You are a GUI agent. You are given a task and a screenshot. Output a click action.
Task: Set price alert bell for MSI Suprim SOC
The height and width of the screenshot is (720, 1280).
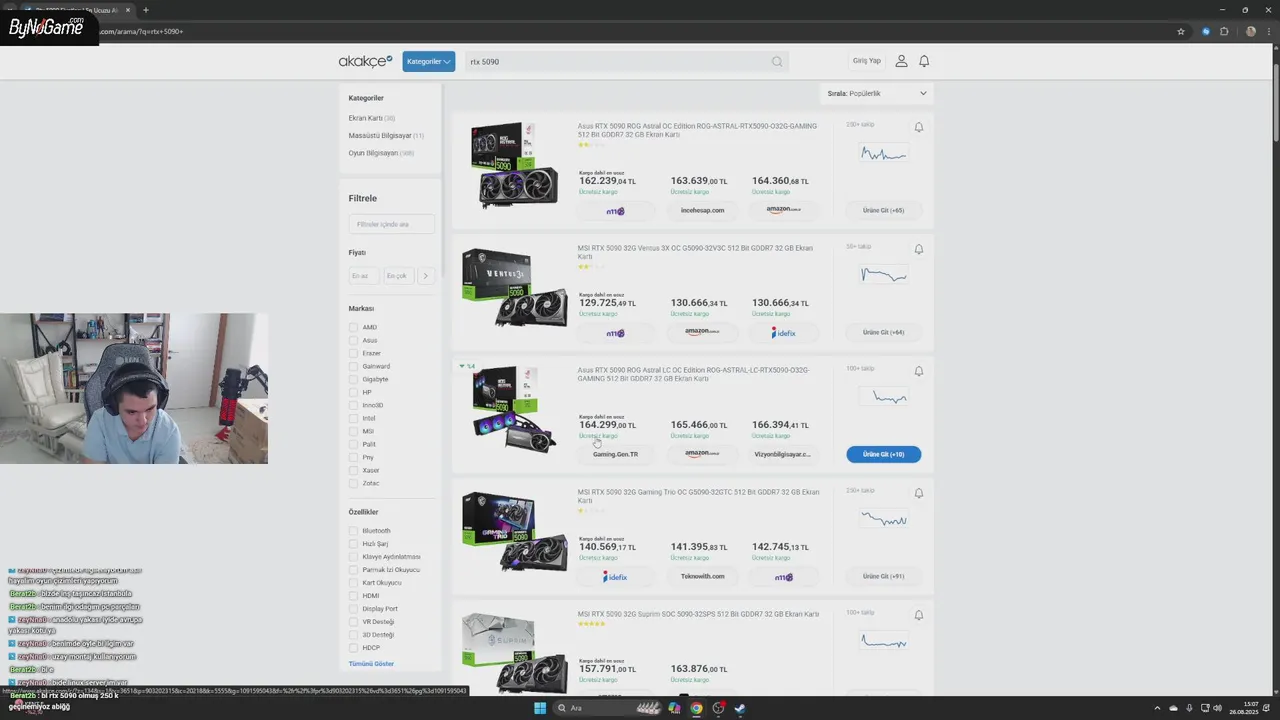pos(919,615)
